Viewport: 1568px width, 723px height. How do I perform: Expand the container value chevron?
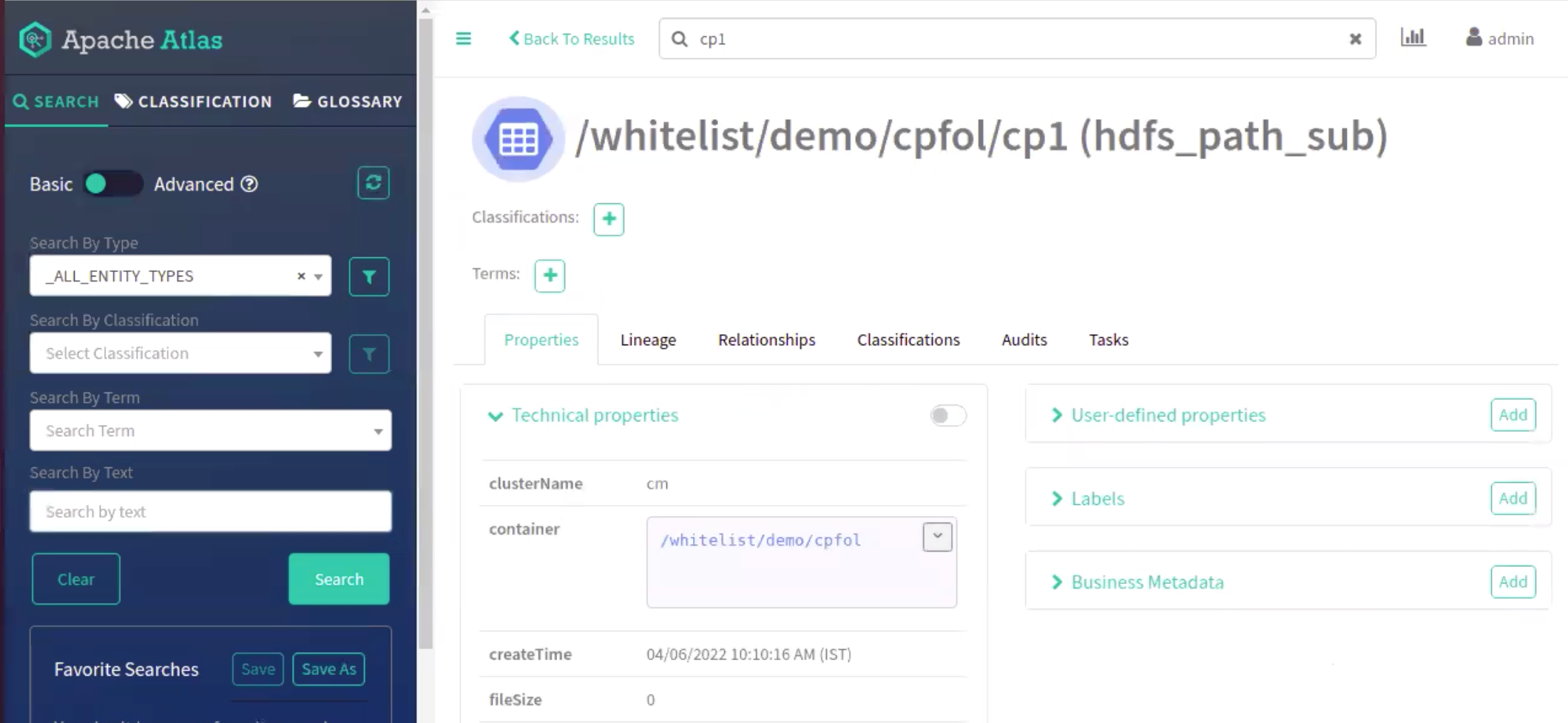click(937, 537)
